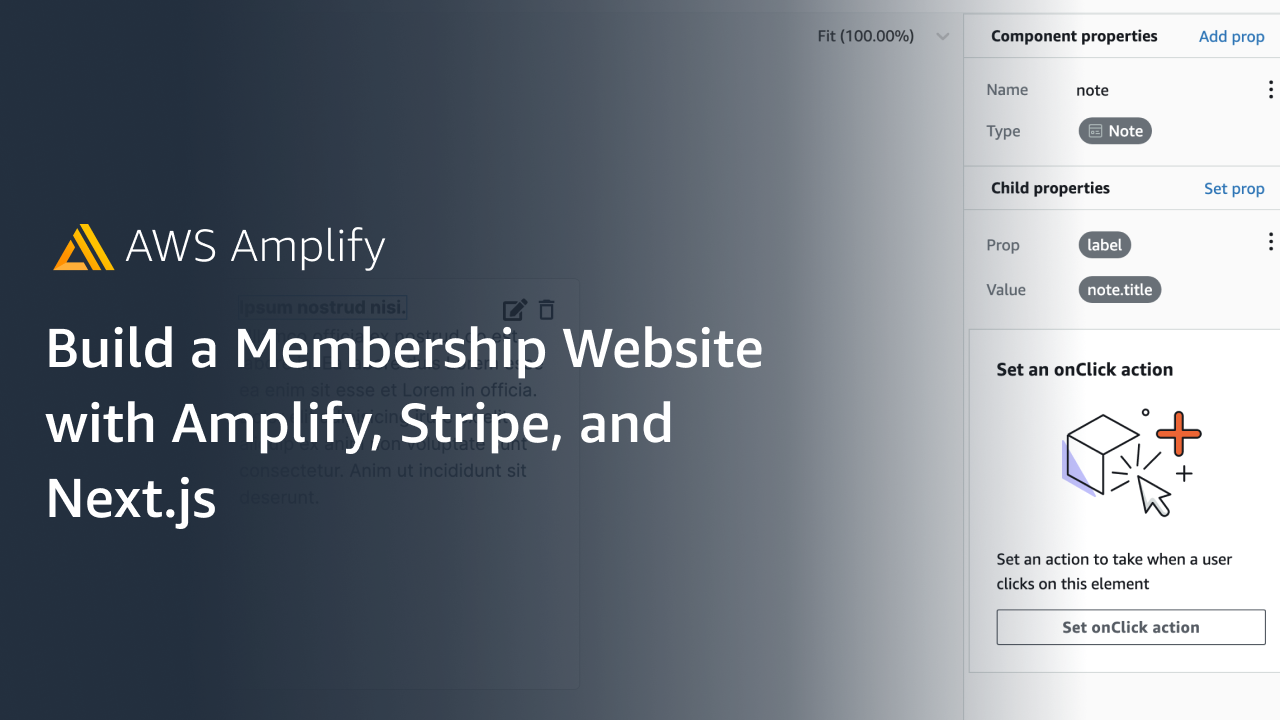Select the note.title value chip

(1119, 290)
